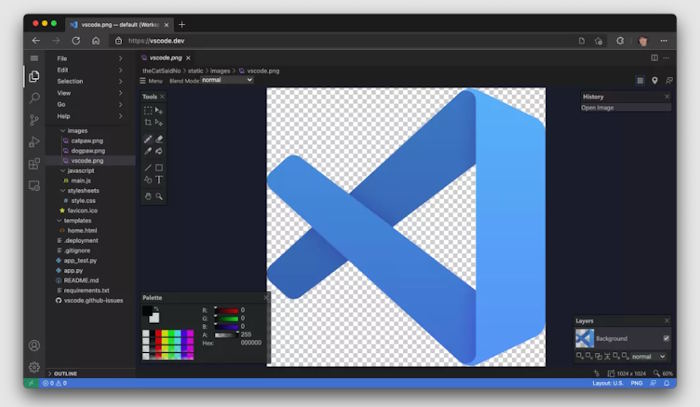
Task: Click the Menu button in image editor
Action: (x=151, y=81)
